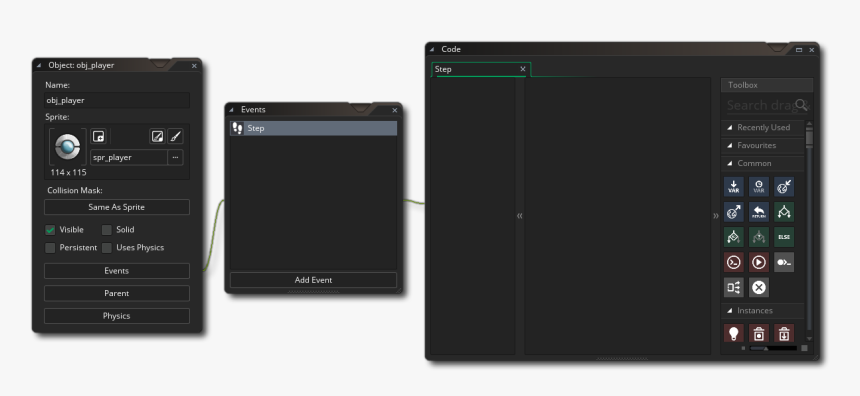860x396 pixels.
Task: Select the grey Apply To action icon
Action: (x=784, y=262)
